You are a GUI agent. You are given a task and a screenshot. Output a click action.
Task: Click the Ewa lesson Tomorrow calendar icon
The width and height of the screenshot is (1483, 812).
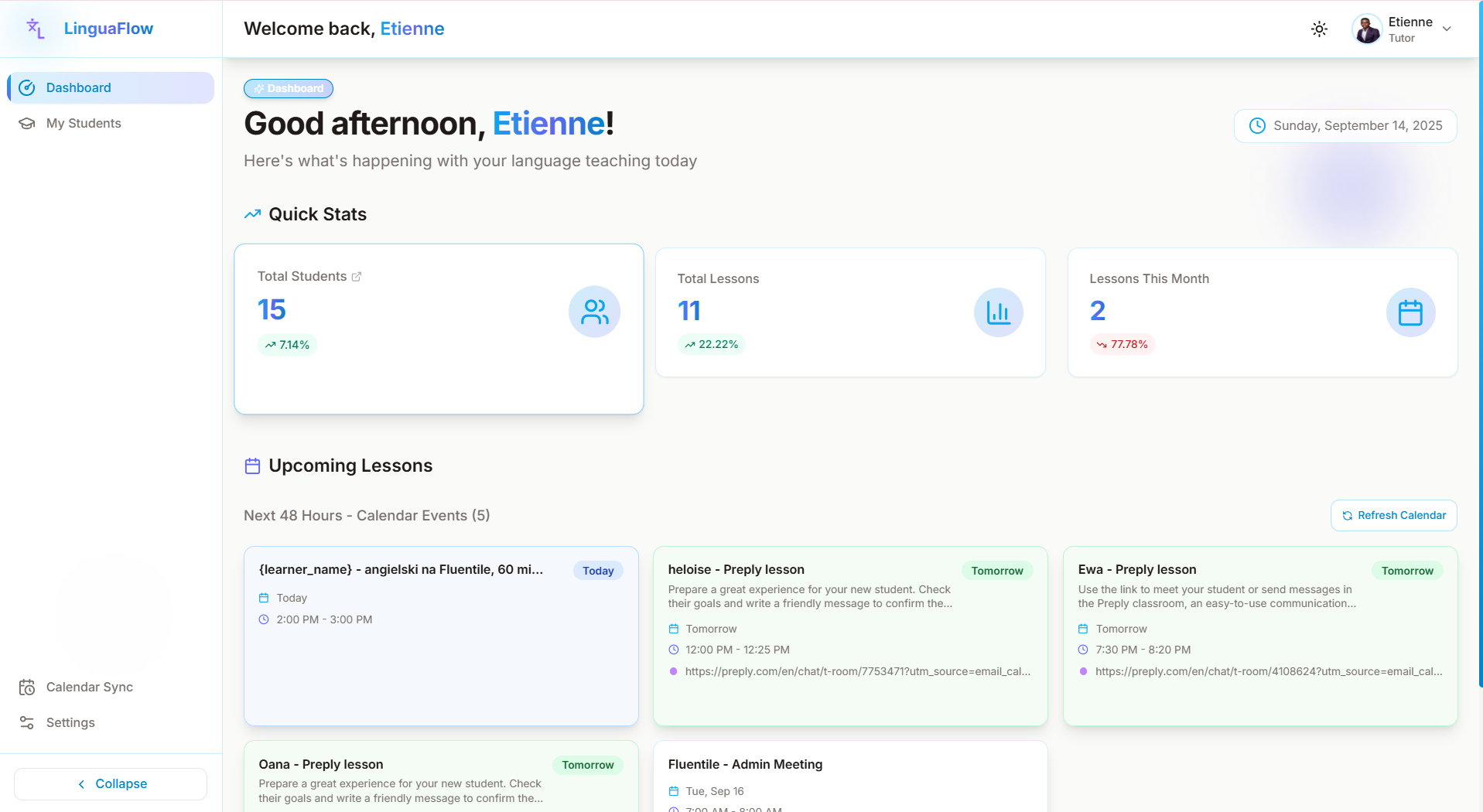click(1083, 629)
